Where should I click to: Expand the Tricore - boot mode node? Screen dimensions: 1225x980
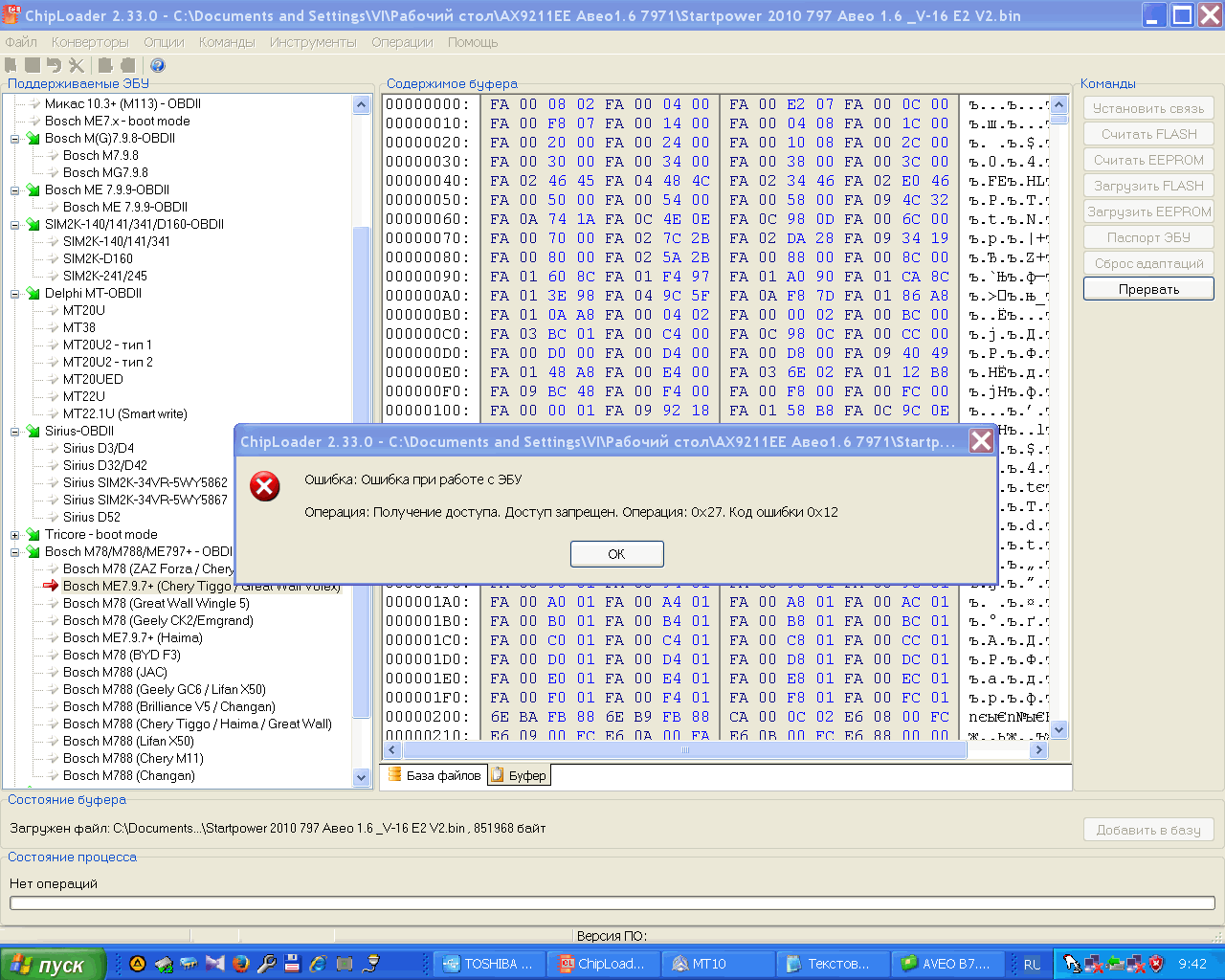point(15,535)
